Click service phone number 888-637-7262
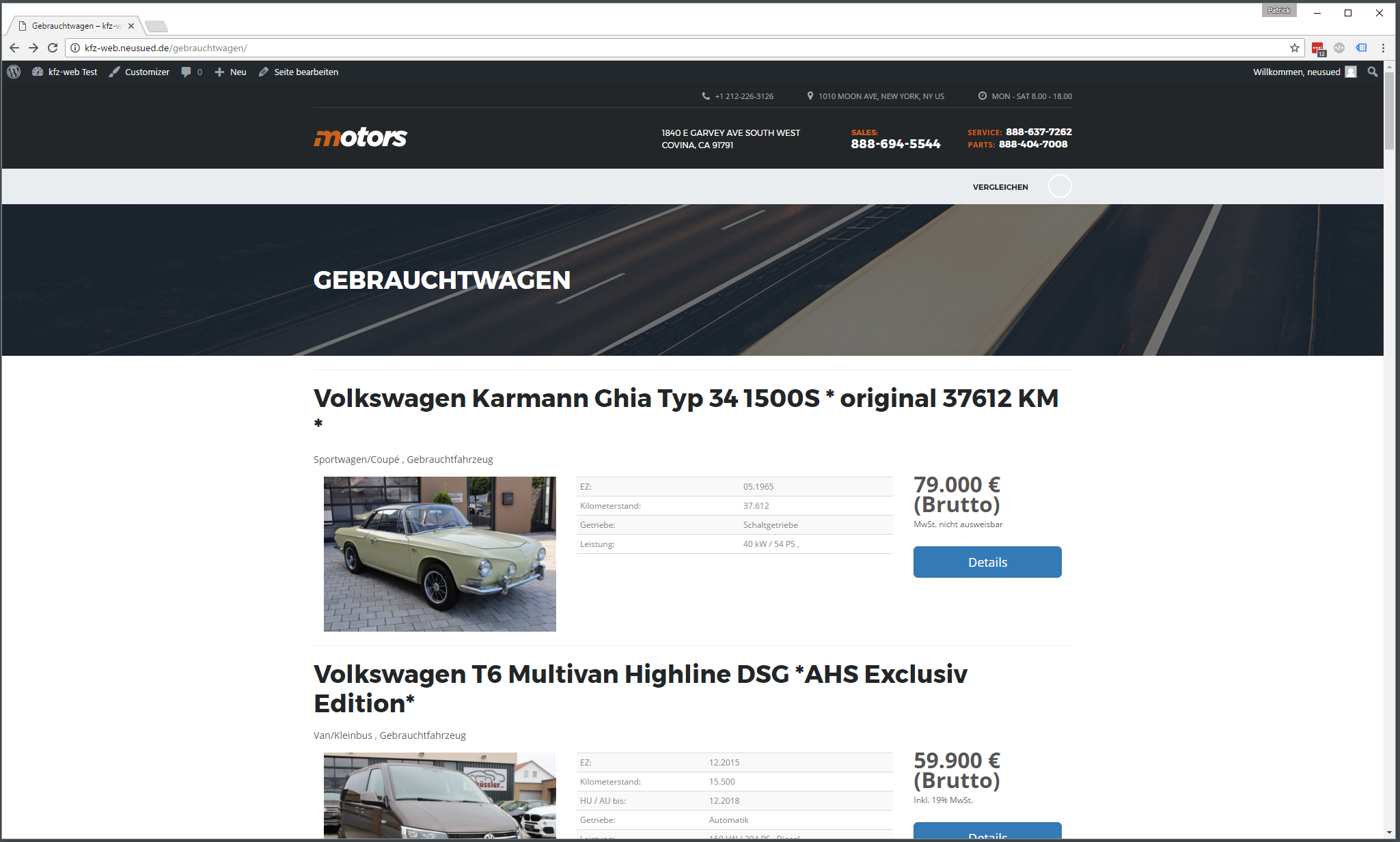This screenshot has height=842, width=1400. pos(1039,132)
